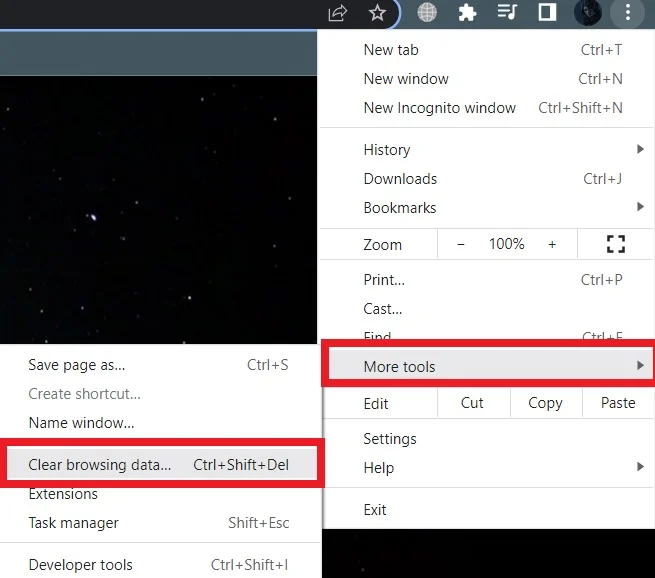Click the Create shortcut... entry

[x=159, y=394]
